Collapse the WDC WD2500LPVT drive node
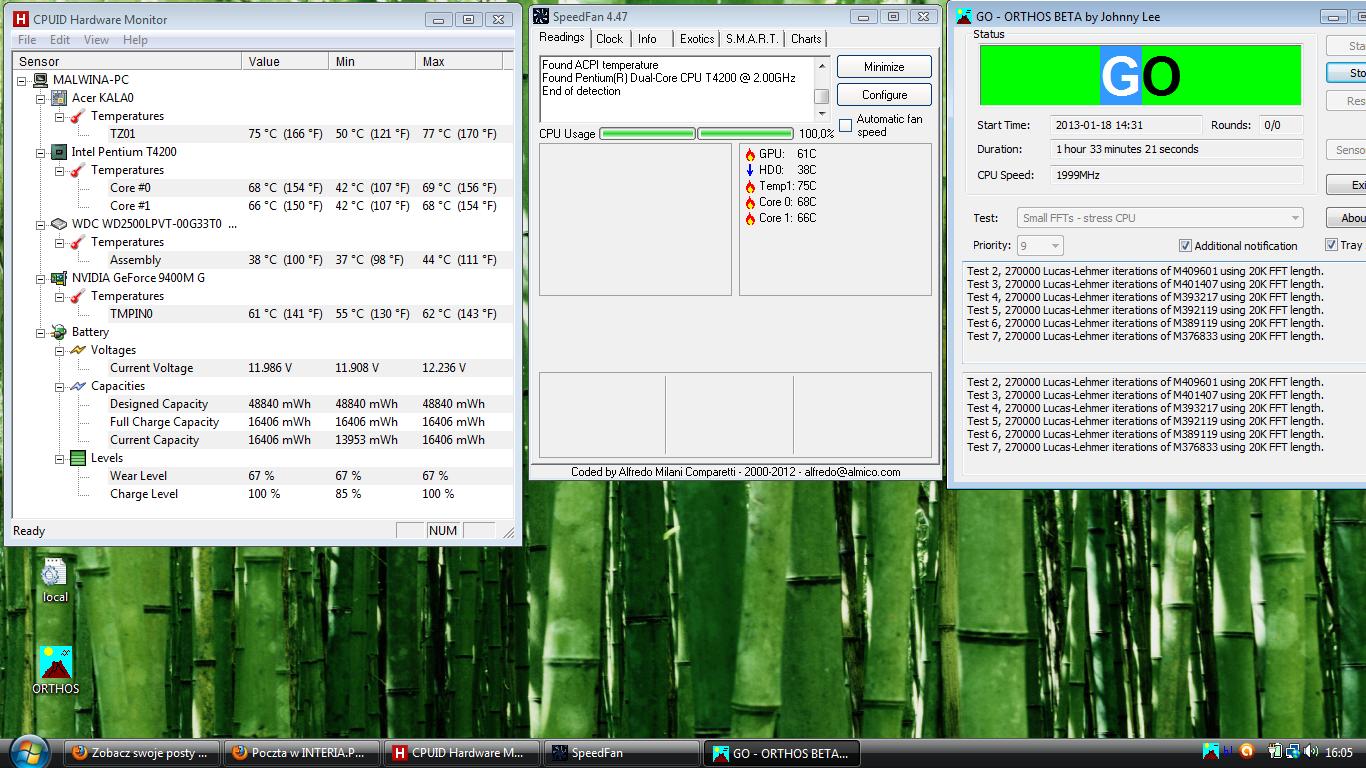 point(41,224)
